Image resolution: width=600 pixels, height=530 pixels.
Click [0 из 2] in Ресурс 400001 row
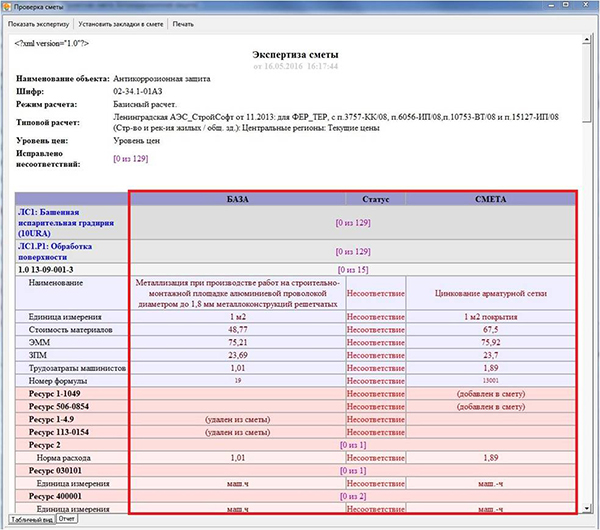[353, 496]
